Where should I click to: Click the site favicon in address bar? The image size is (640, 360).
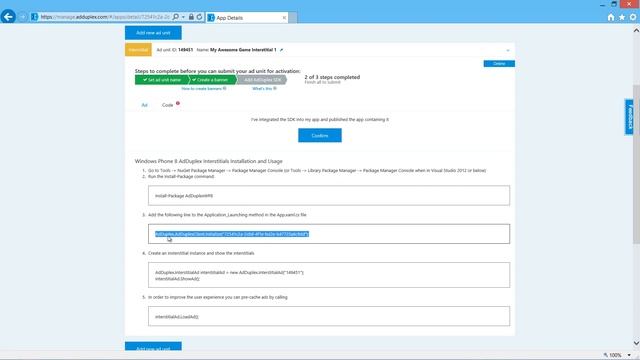coord(35,17)
